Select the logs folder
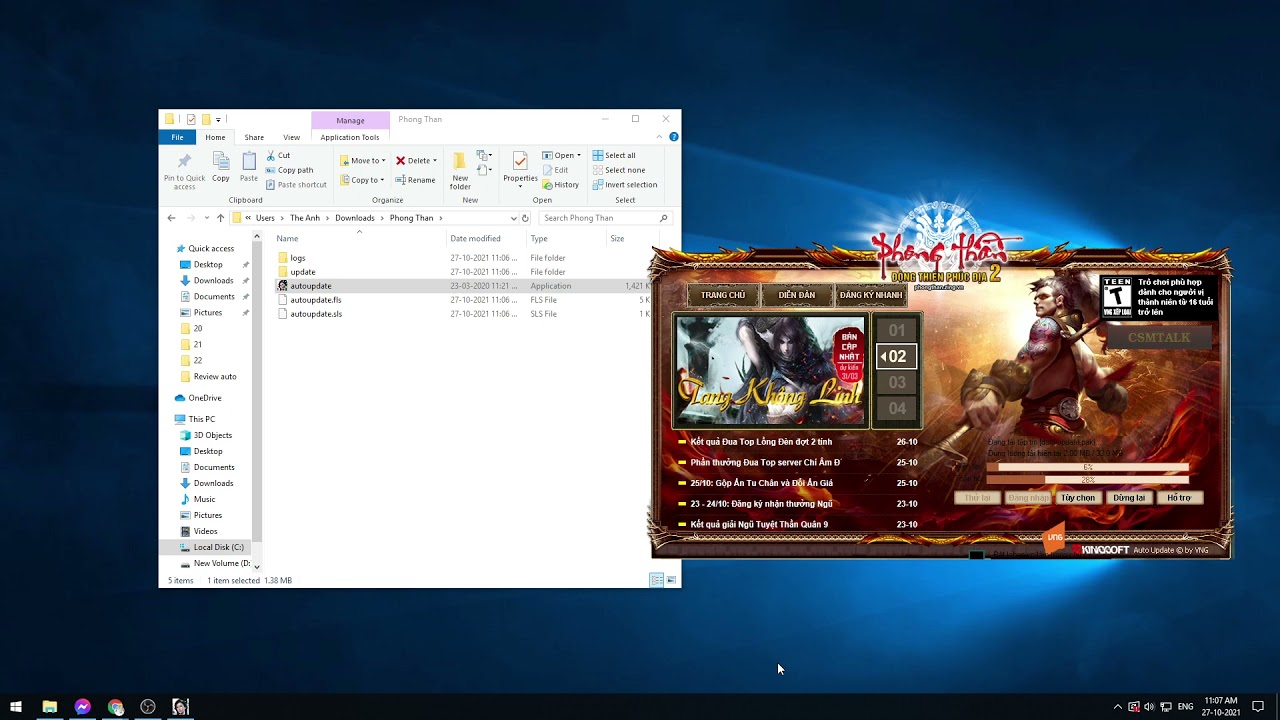This screenshot has width=1280, height=720. (x=298, y=258)
